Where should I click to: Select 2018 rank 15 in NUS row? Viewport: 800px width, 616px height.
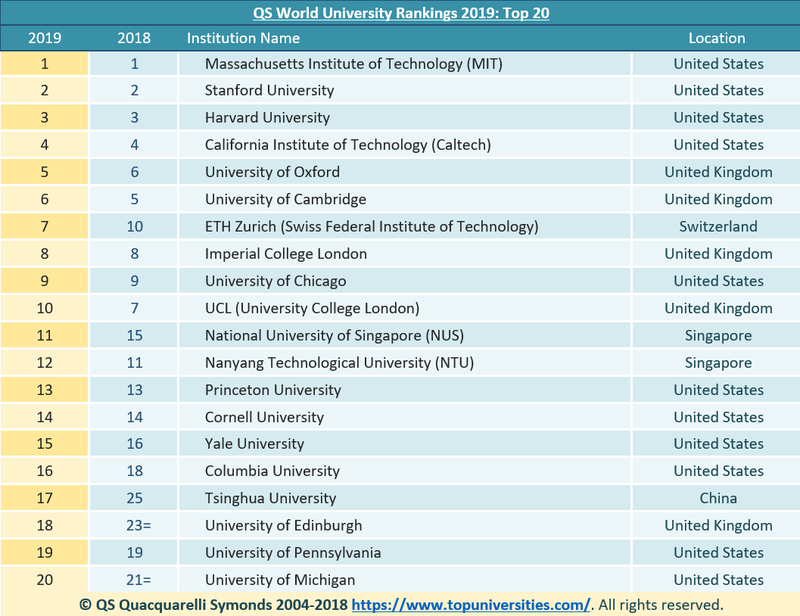click(x=135, y=335)
